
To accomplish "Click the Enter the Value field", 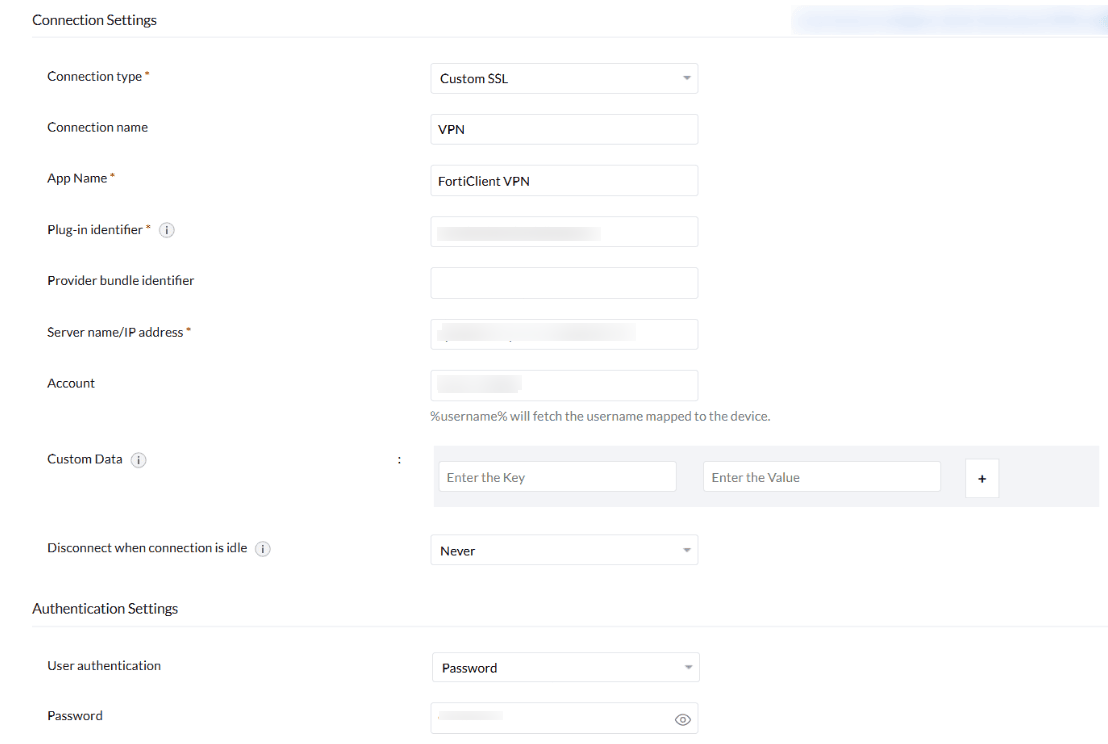I will 821,477.
